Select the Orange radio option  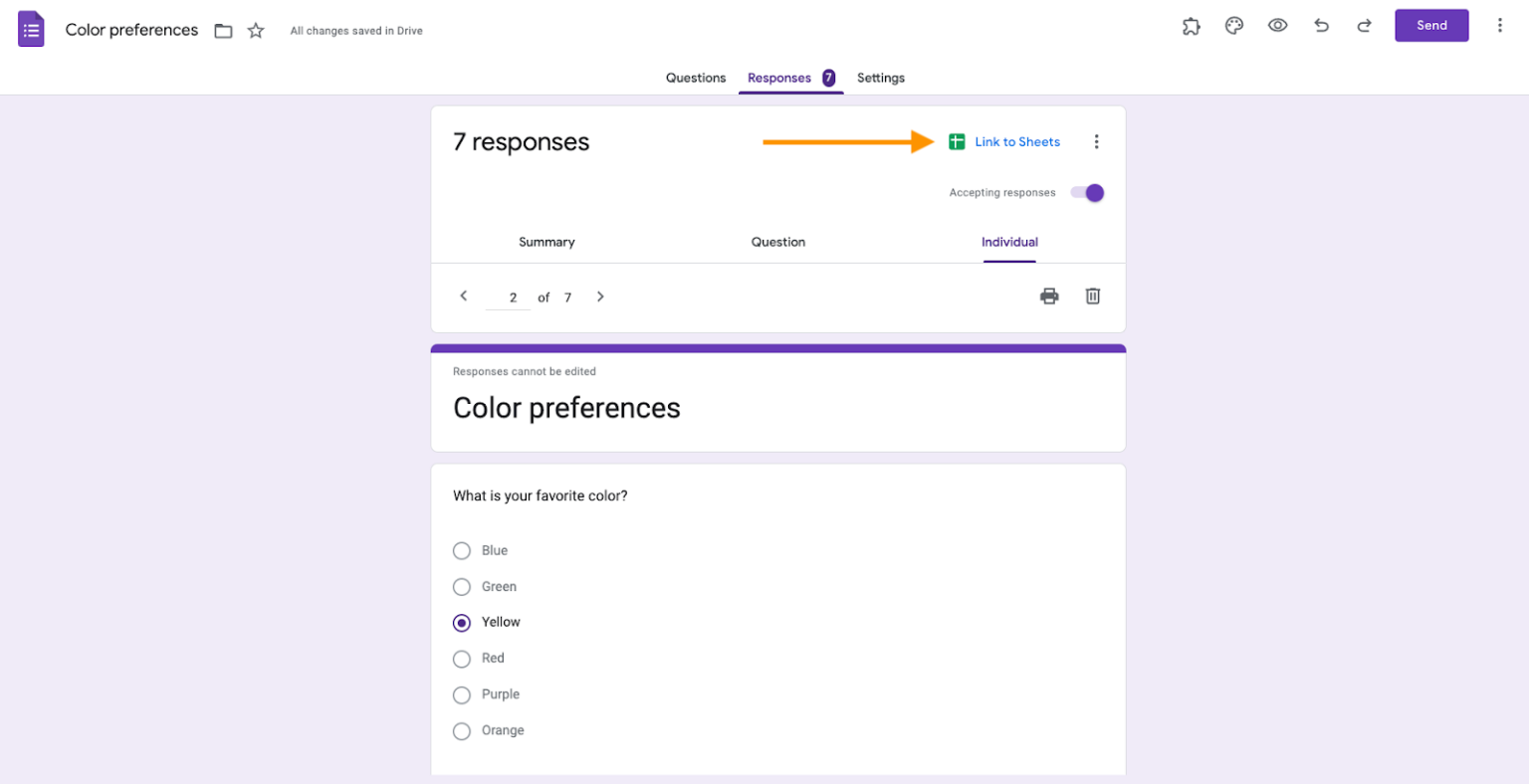[462, 730]
